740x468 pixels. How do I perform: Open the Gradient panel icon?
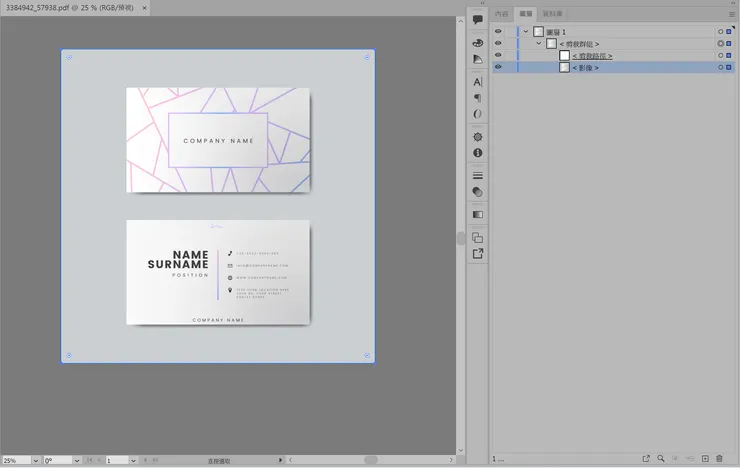click(477, 214)
